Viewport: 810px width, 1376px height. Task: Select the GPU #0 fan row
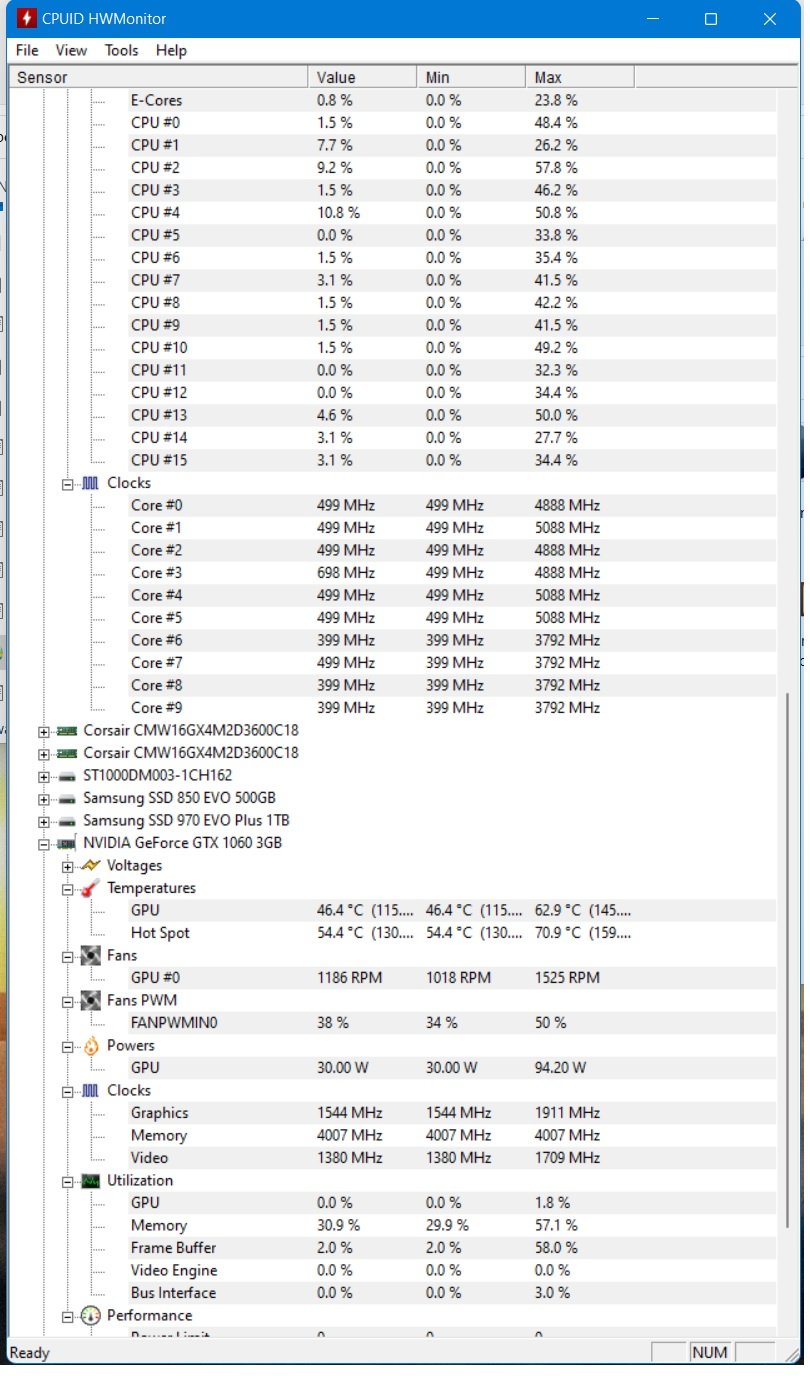452,978
